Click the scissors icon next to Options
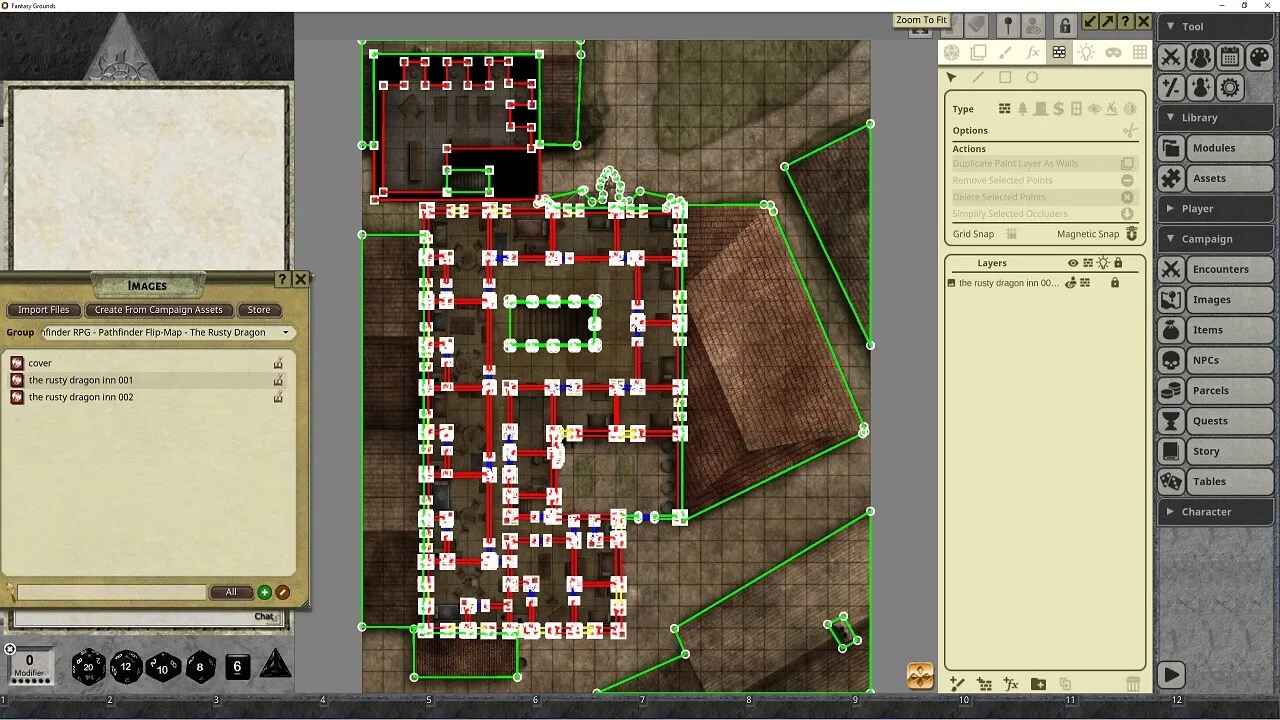Image resolution: width=1280 pixels, height=720 pixels. click(1130, 130)
